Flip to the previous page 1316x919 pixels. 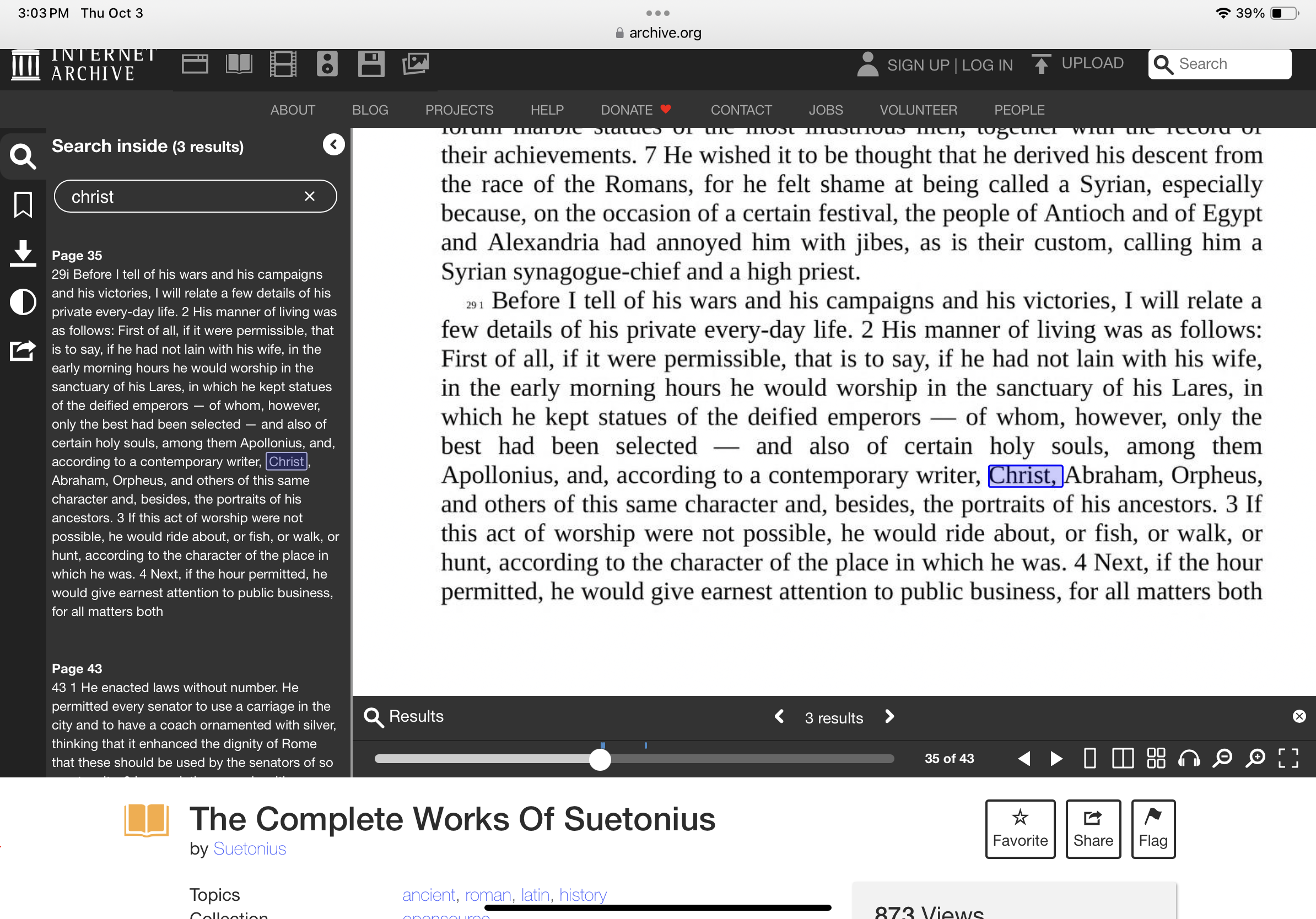[x=1024, y=759]
